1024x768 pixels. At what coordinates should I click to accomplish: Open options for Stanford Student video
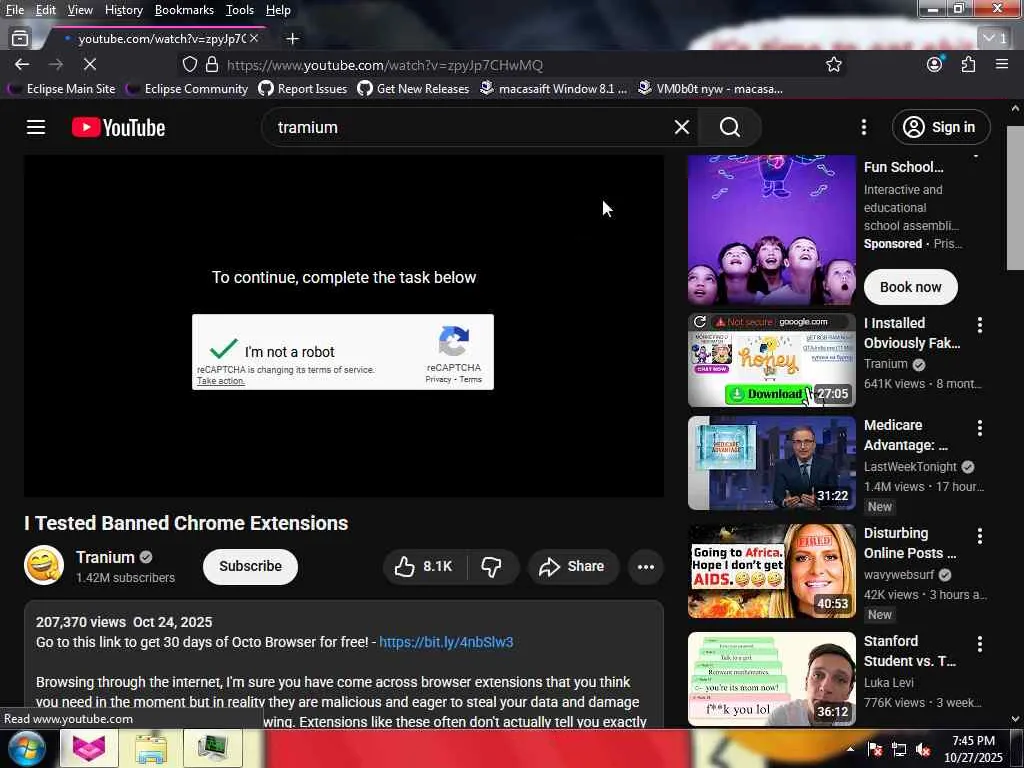pyautogui.click(x=979, y=644)
